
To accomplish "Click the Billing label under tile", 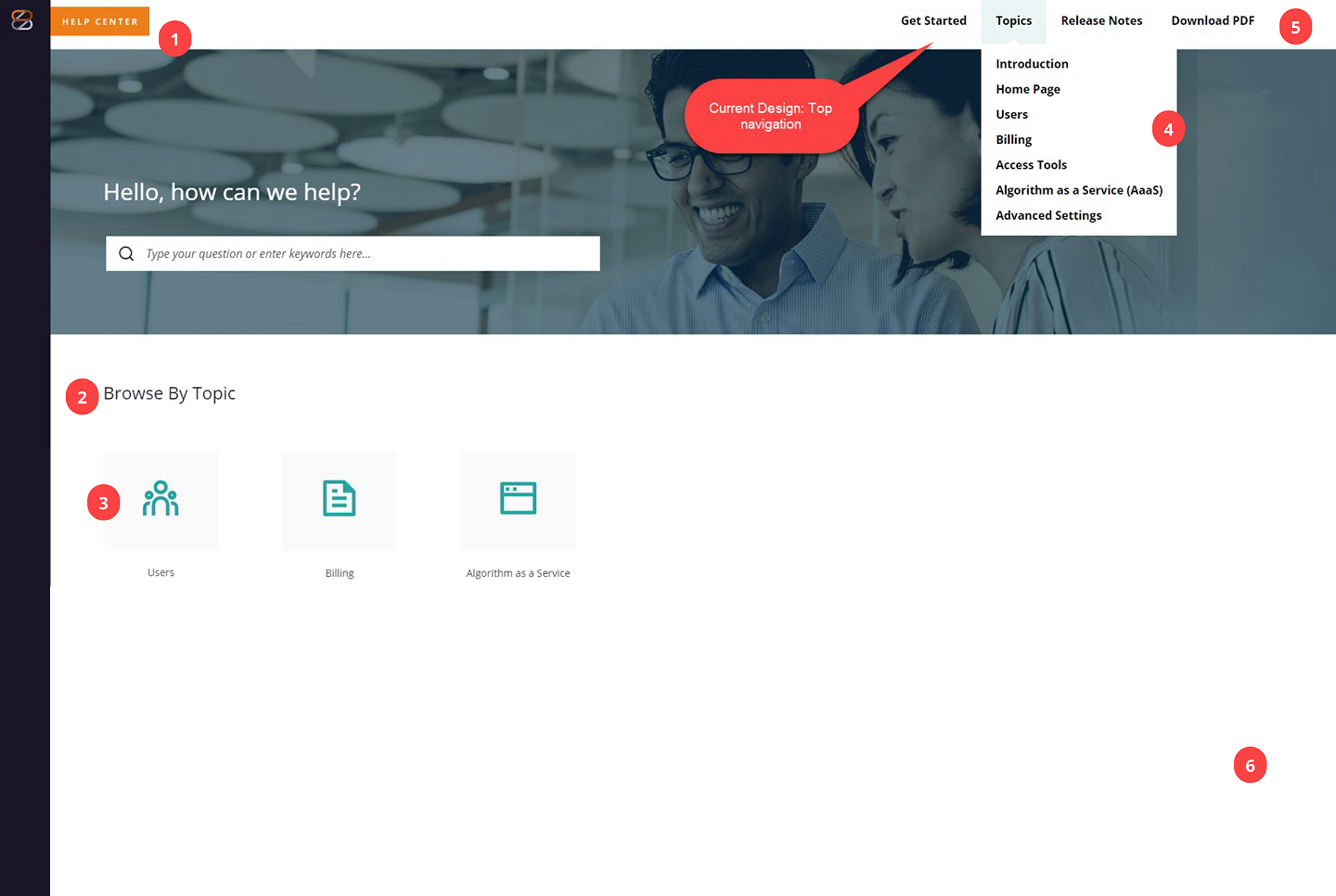I will click(x=340, y=573).
